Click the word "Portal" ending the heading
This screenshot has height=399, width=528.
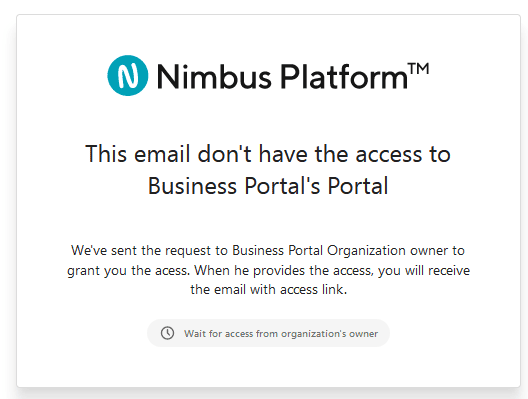(358, 186)
